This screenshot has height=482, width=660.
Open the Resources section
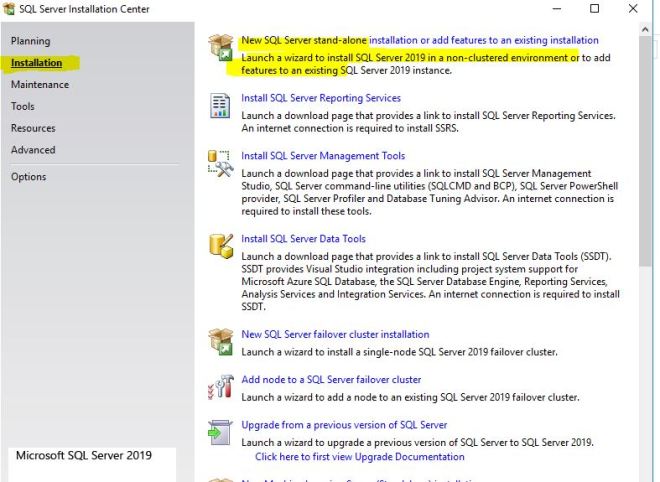pos(33,128)
